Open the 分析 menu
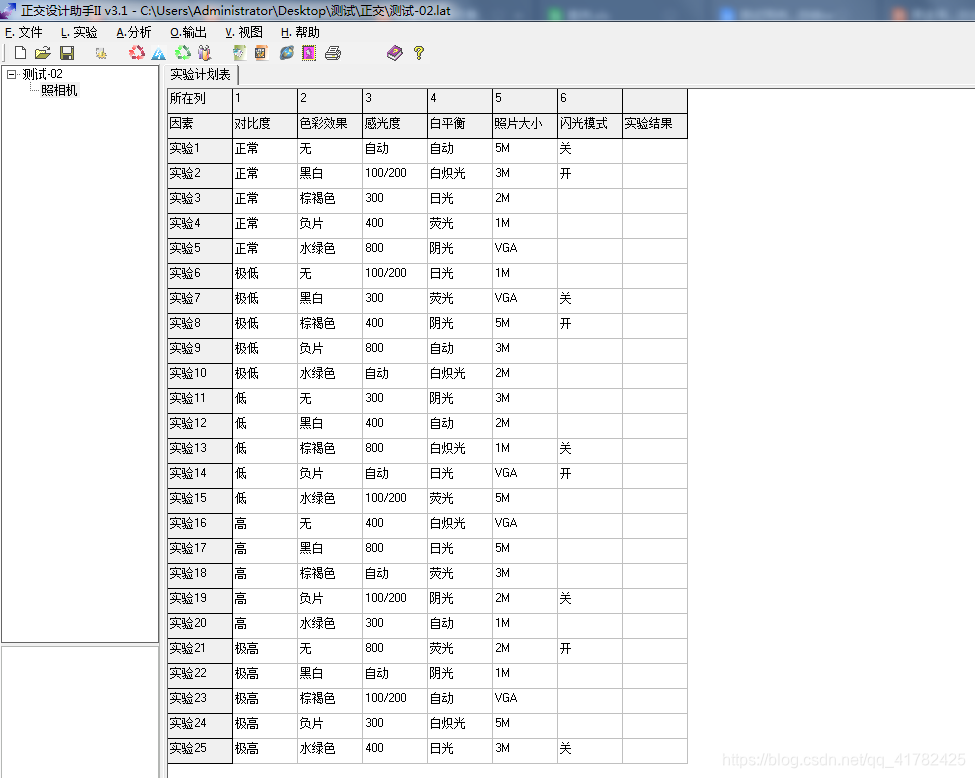 [134, 32]
